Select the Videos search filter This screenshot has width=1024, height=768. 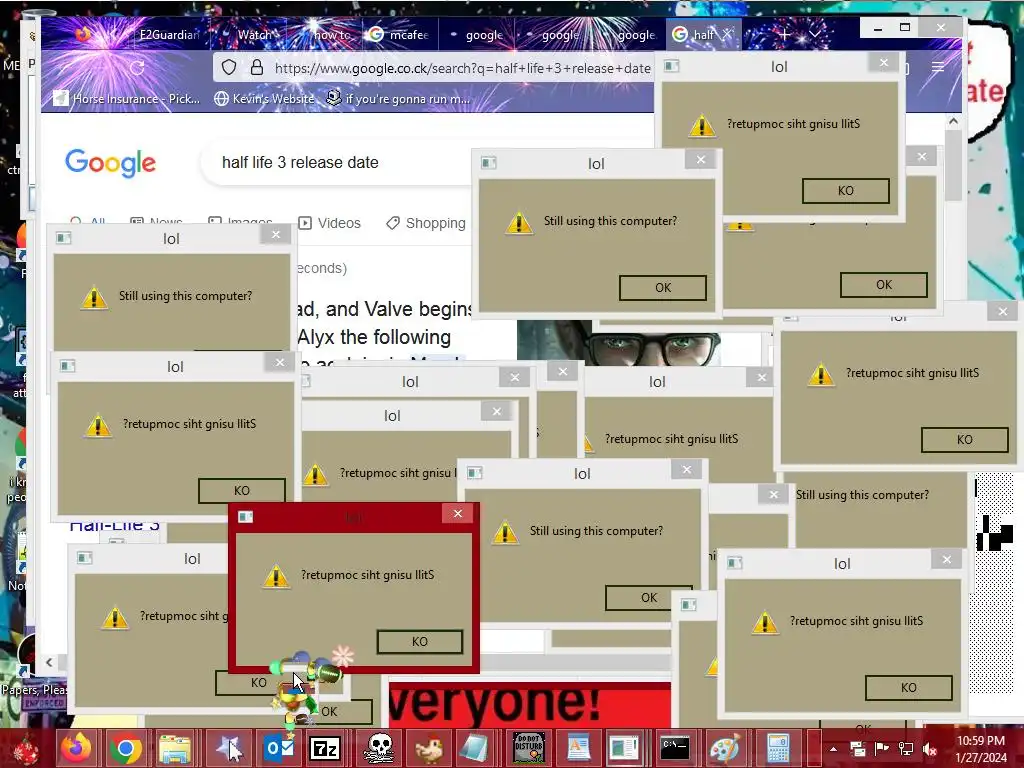pyautogui.click(x=329, y=223)
